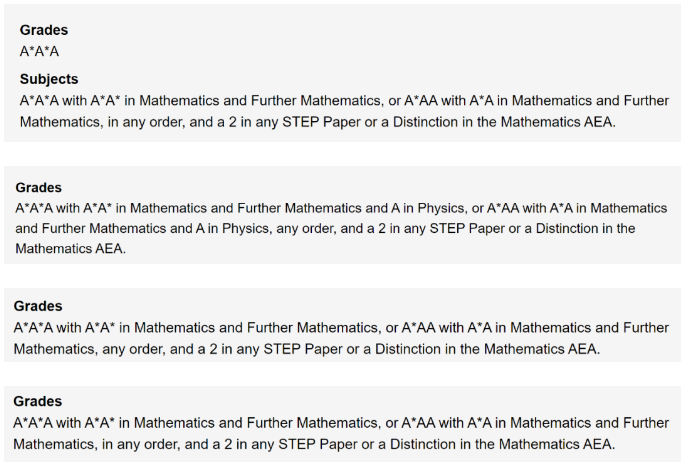Click the Grades heading above the Physics requirement
The width and height of the screenshot is (688, 469).
[x=39, y=187]
